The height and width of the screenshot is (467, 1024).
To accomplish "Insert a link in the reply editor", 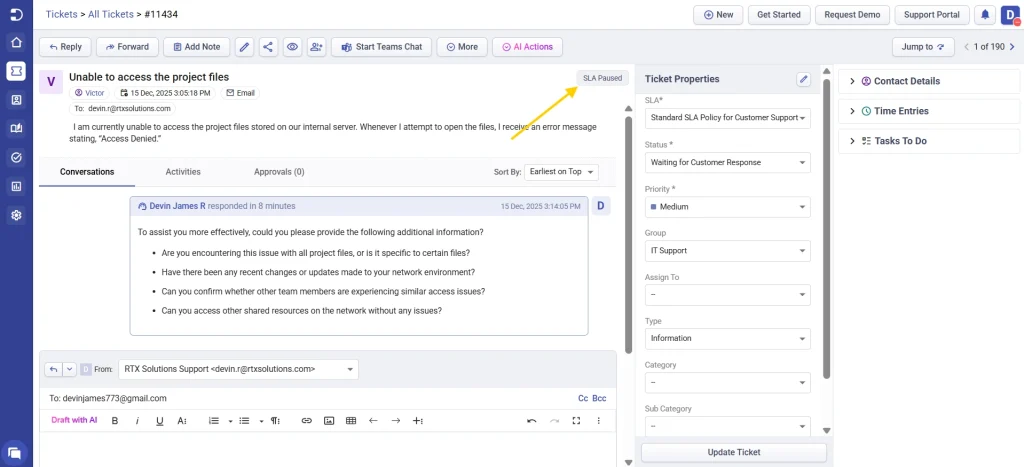I will tap(307, 421).
